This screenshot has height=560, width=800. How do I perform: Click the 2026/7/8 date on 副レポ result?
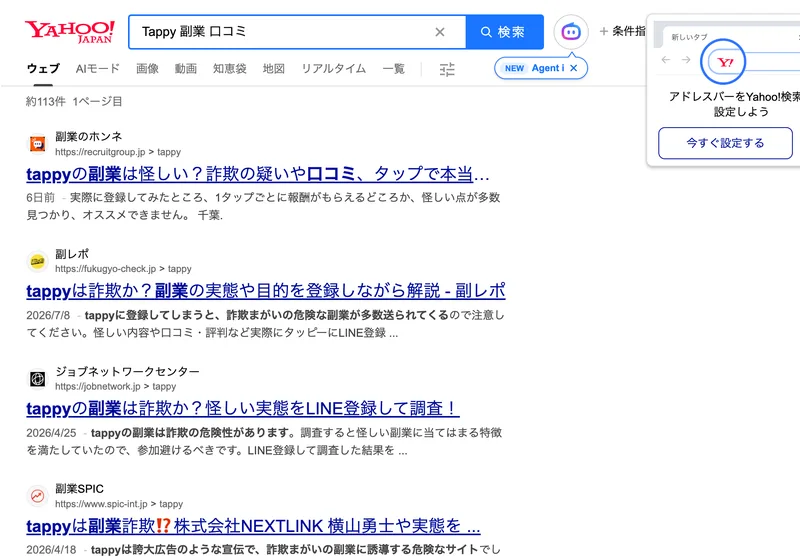[x=48, y=315]
